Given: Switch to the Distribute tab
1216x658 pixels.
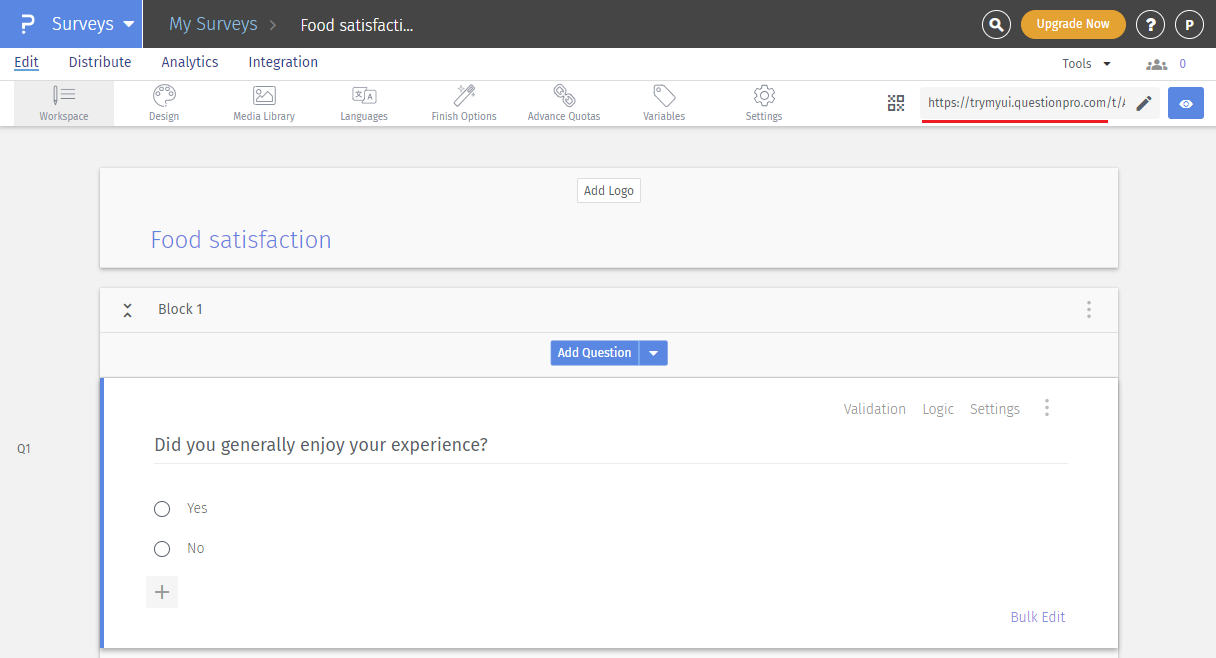Looking at the screenshot, I should (100, 62).
